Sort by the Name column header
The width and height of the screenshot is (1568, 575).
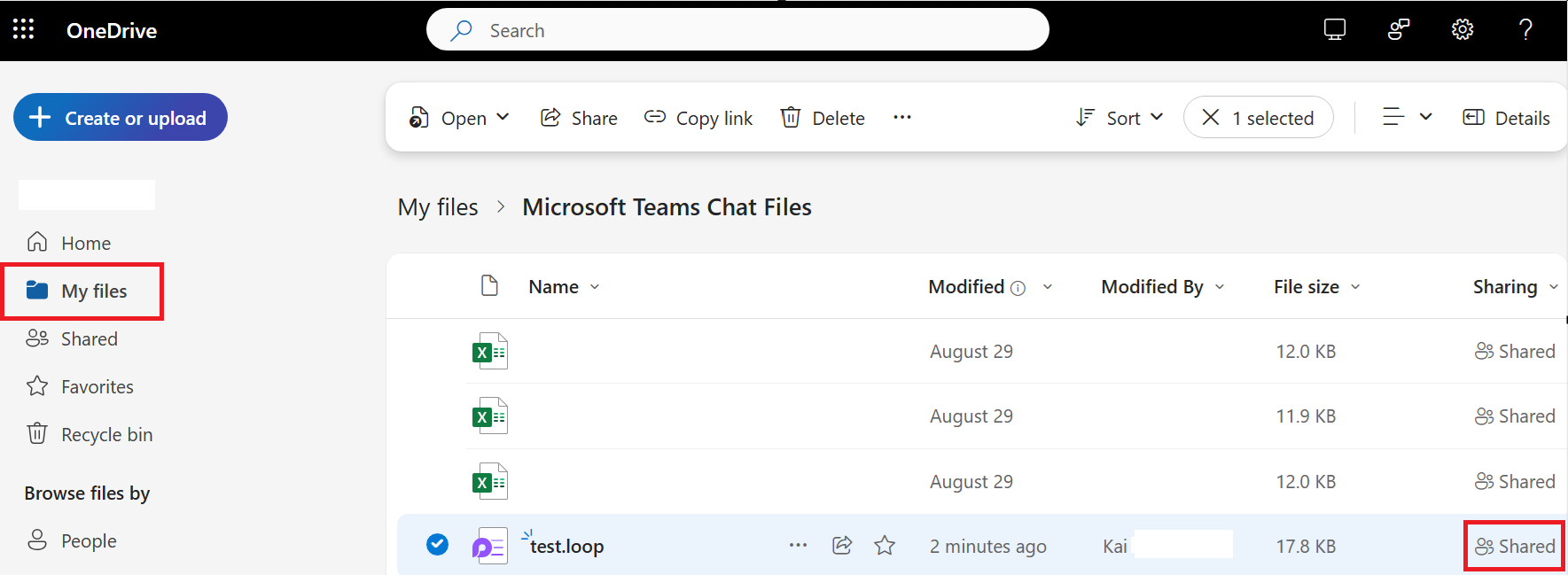[554, 287]
